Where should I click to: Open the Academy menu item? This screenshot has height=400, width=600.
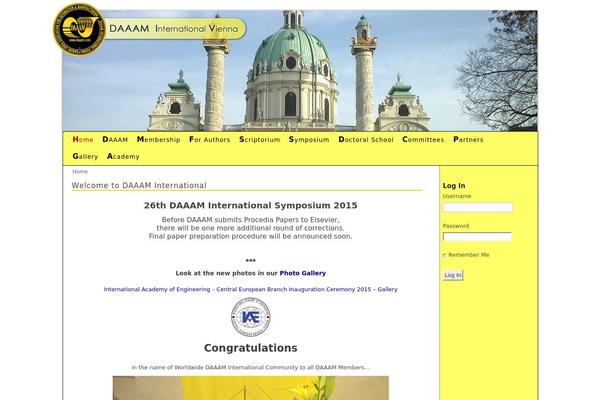[x=123, y=156]
